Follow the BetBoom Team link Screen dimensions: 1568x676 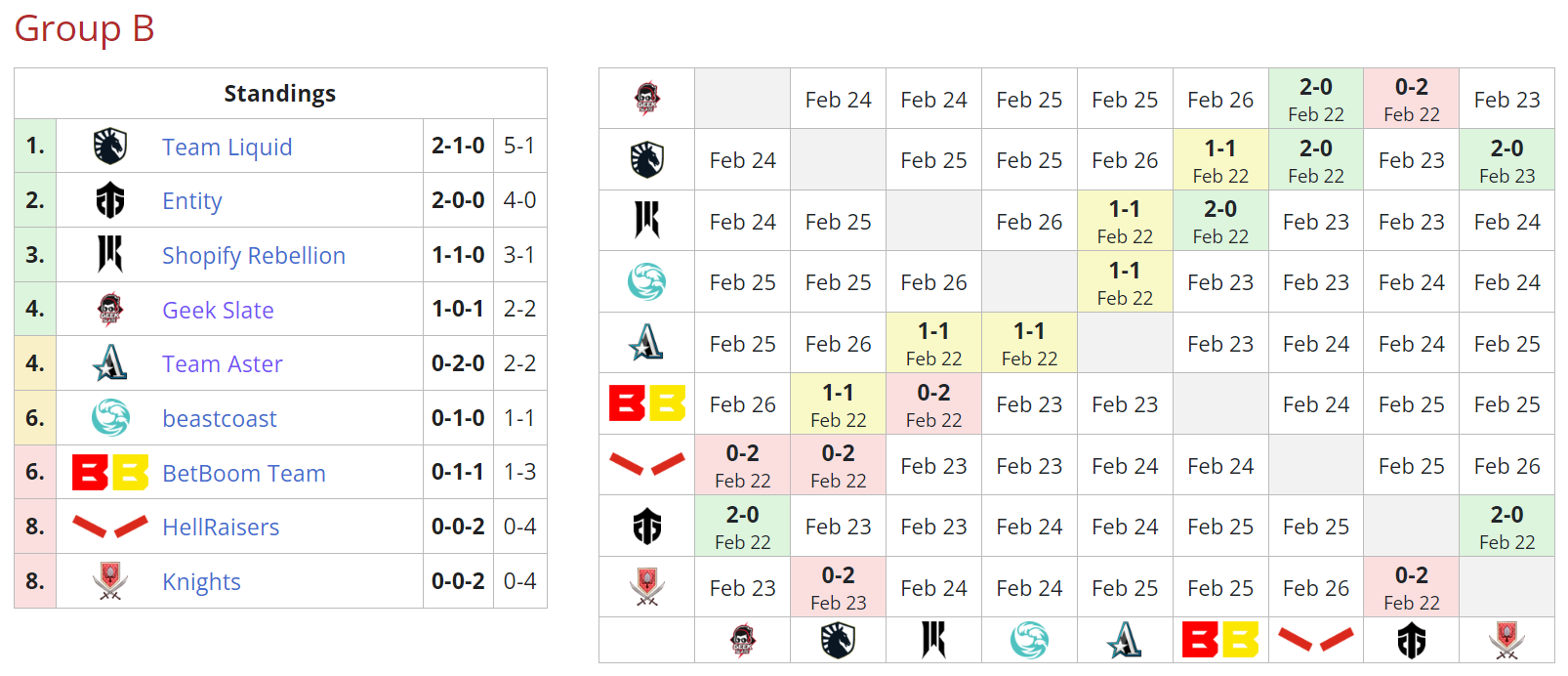(x=244, y=474)
